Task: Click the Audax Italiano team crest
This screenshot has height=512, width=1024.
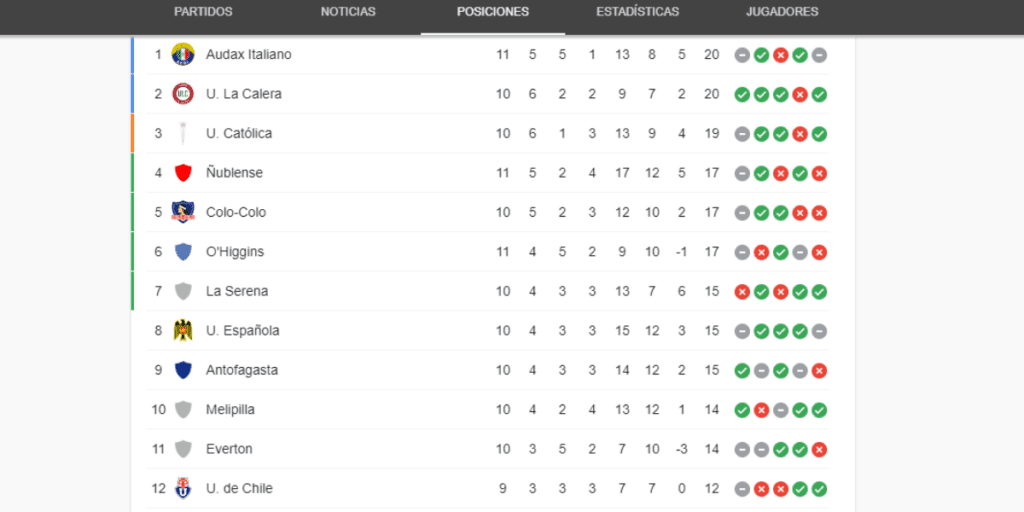Action: pyautogui.click(x=183, y=54)
